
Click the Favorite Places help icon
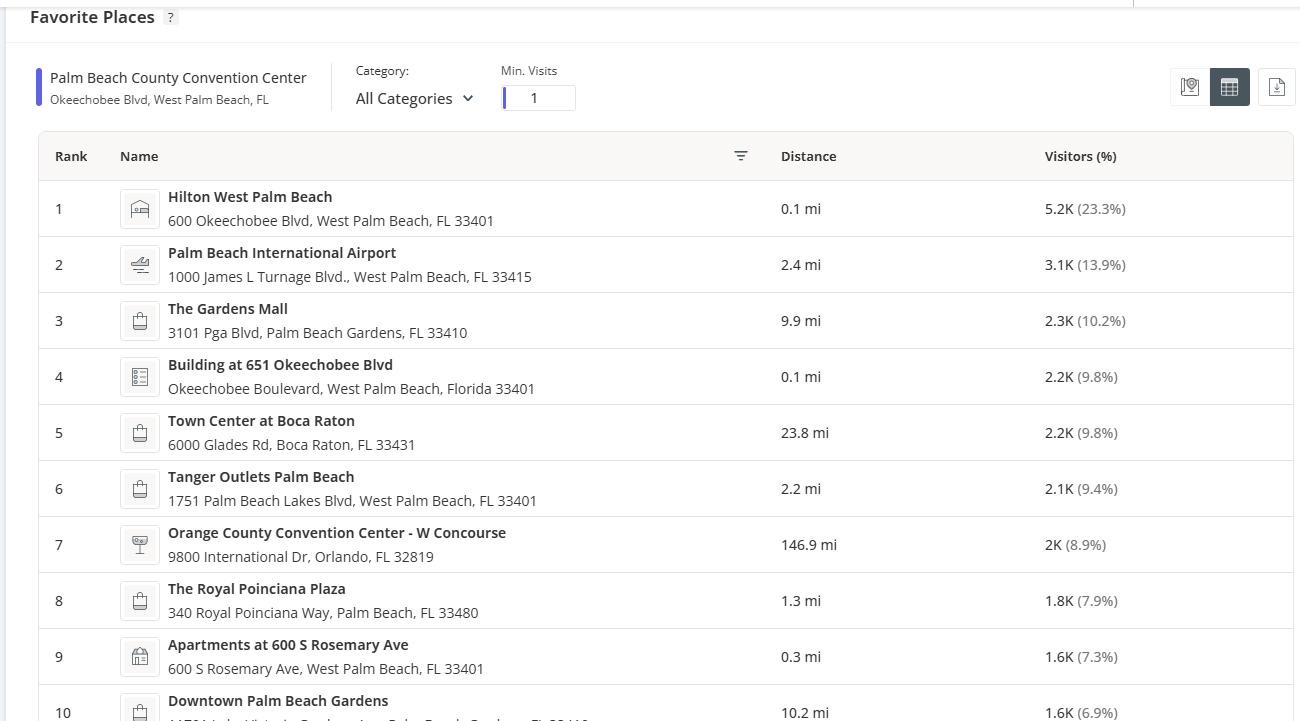(170, 17)
